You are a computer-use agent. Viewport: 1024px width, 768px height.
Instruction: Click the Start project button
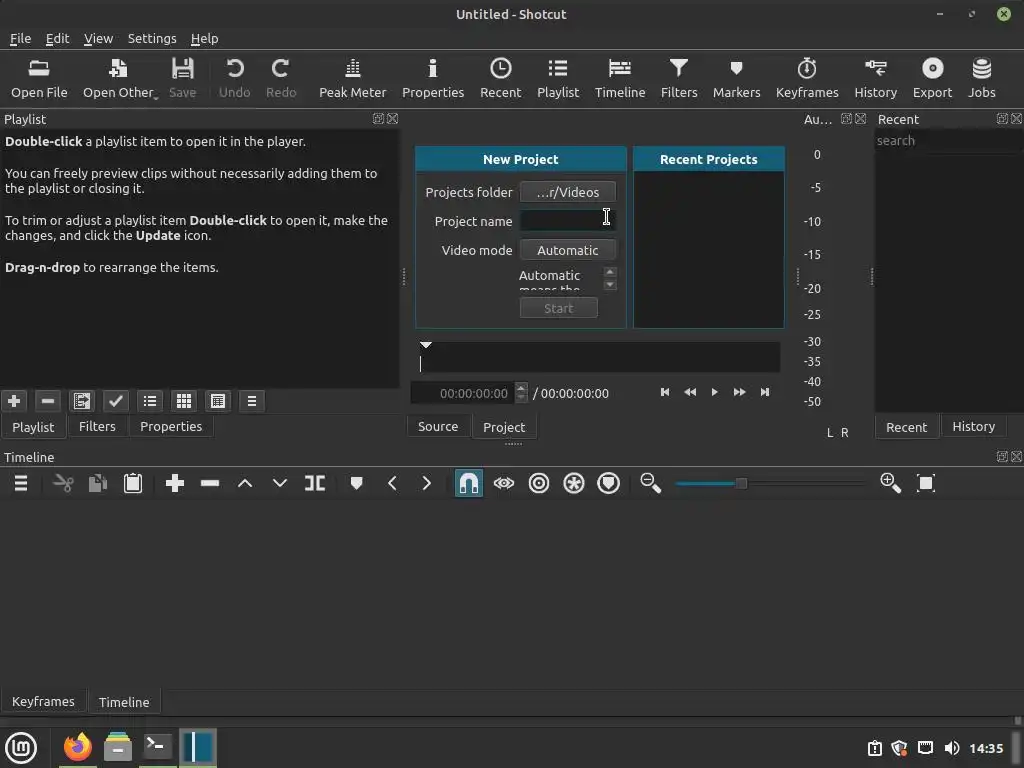coord(558,308)
